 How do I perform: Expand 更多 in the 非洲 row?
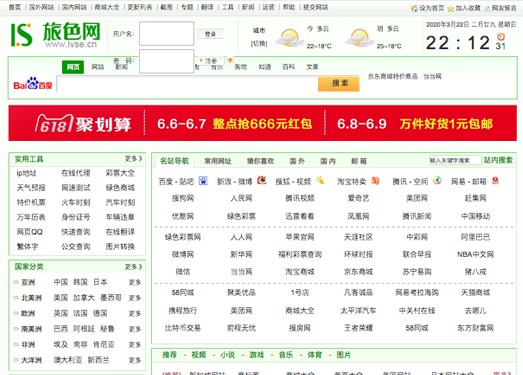point(135,344)
